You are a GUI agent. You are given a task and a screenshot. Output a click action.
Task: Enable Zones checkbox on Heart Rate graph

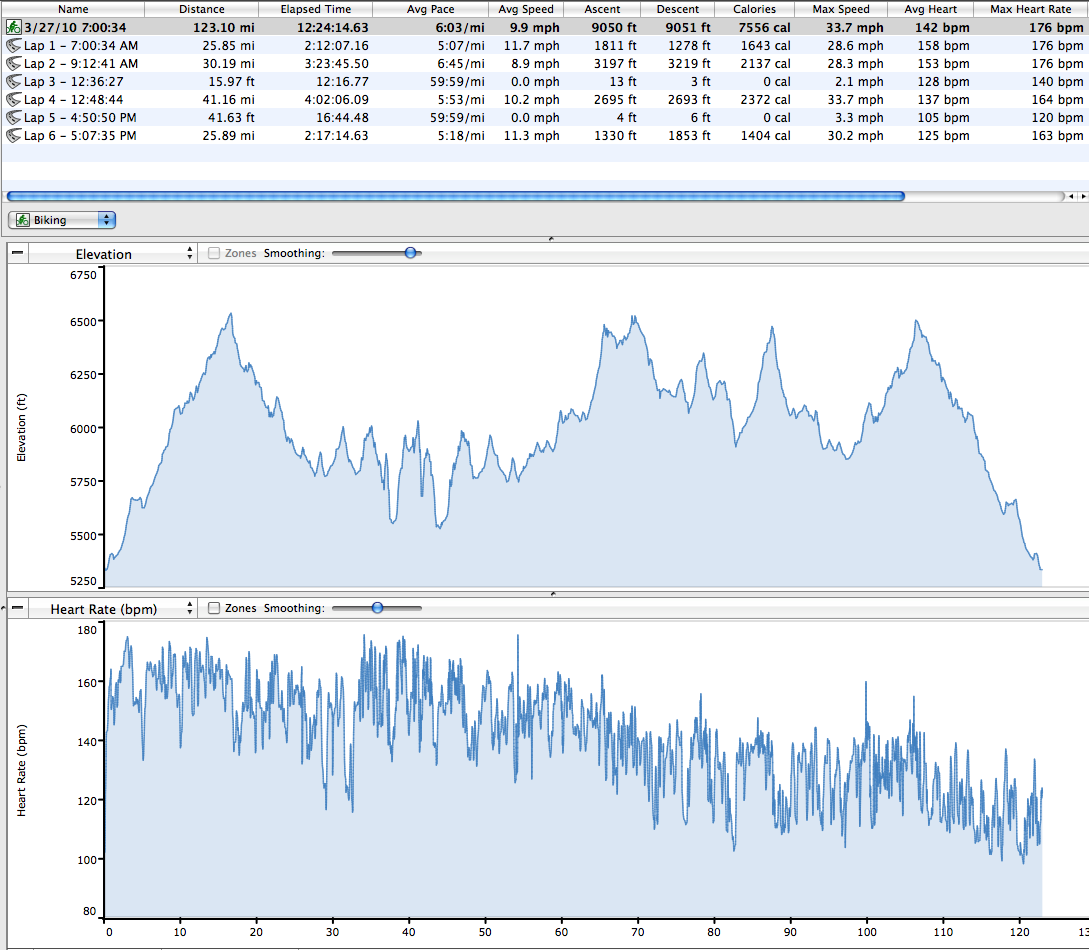[214, 608]
